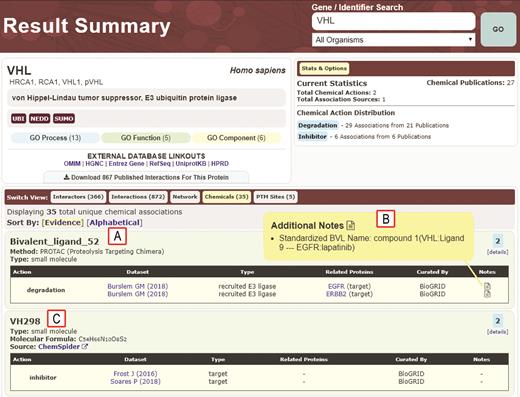Click the Degradation action label
Viewport: 520px width, 397px height.
tap(318, 125)
